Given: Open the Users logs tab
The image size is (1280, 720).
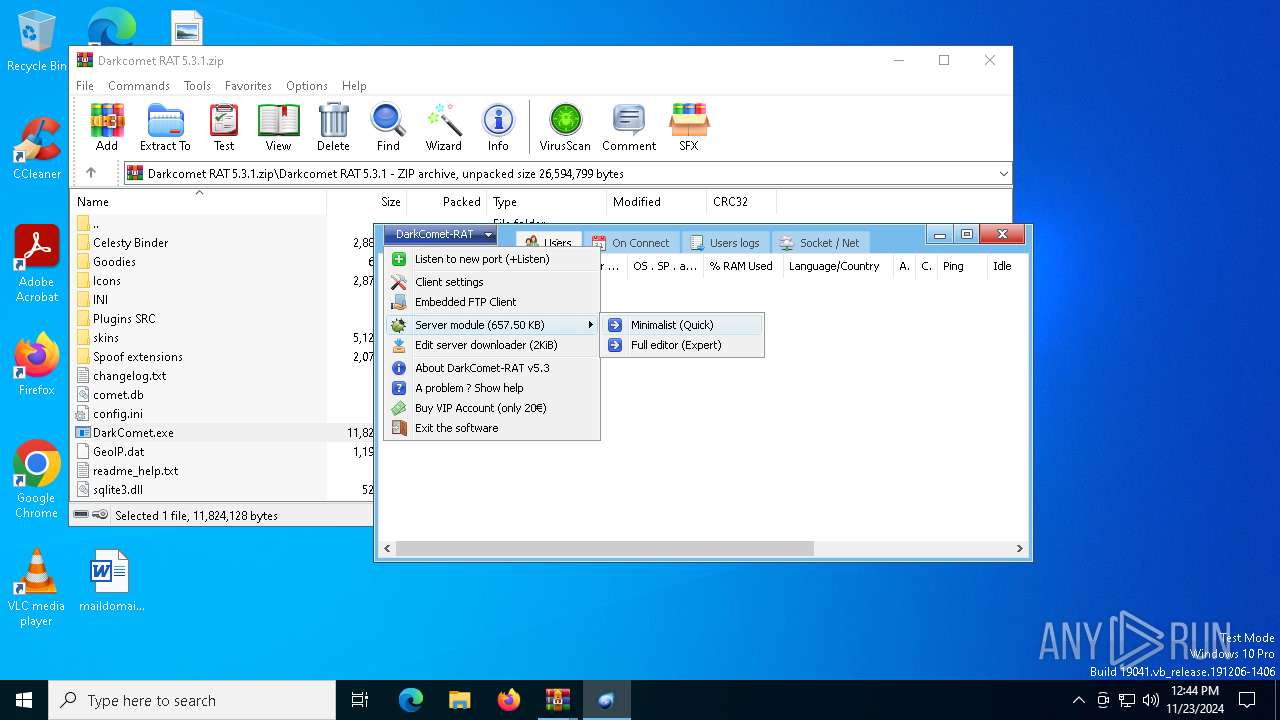Looking at the screenshot, I should pos(725,242).
